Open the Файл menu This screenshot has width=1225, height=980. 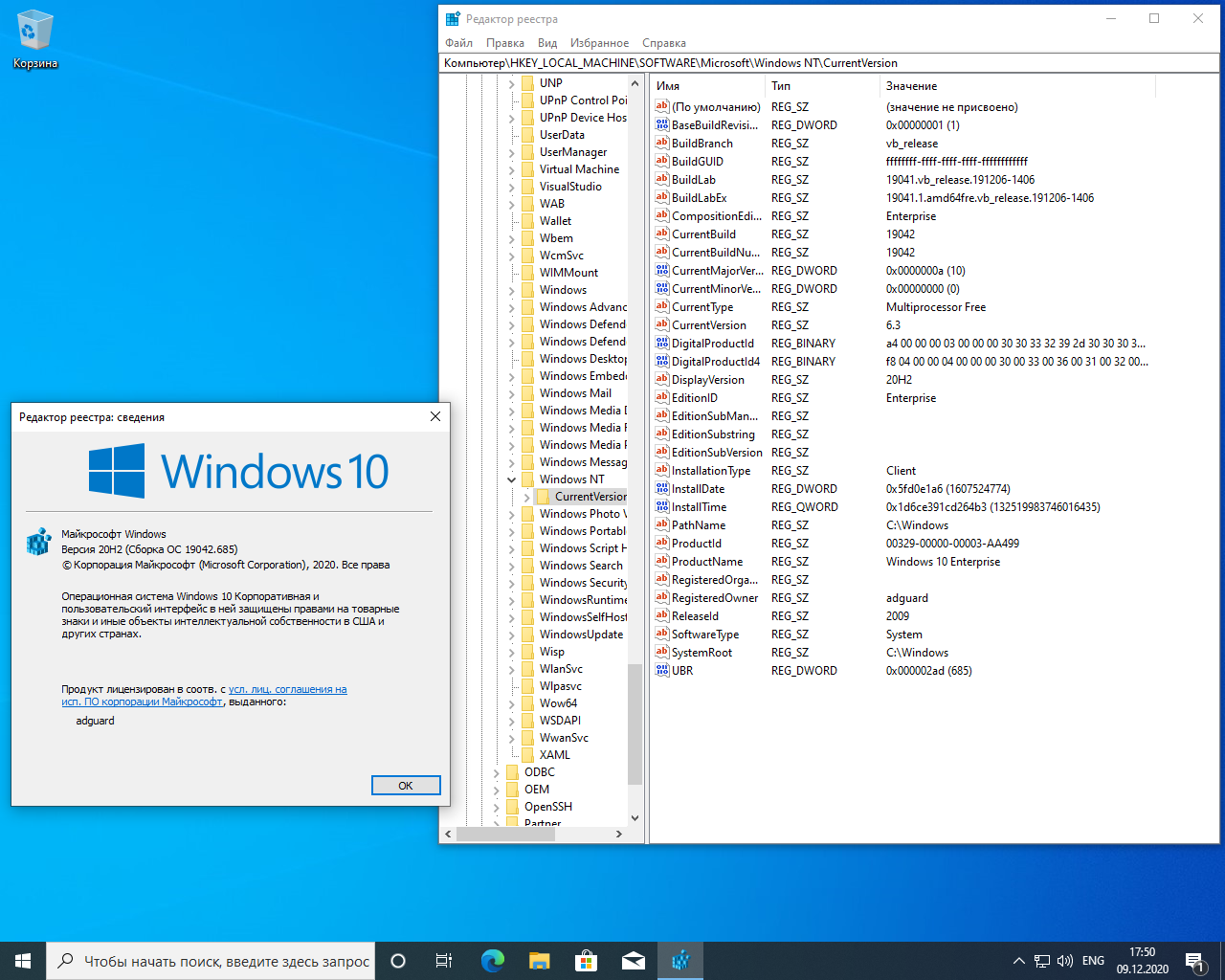pyautogui.click(x=458, y=43)
